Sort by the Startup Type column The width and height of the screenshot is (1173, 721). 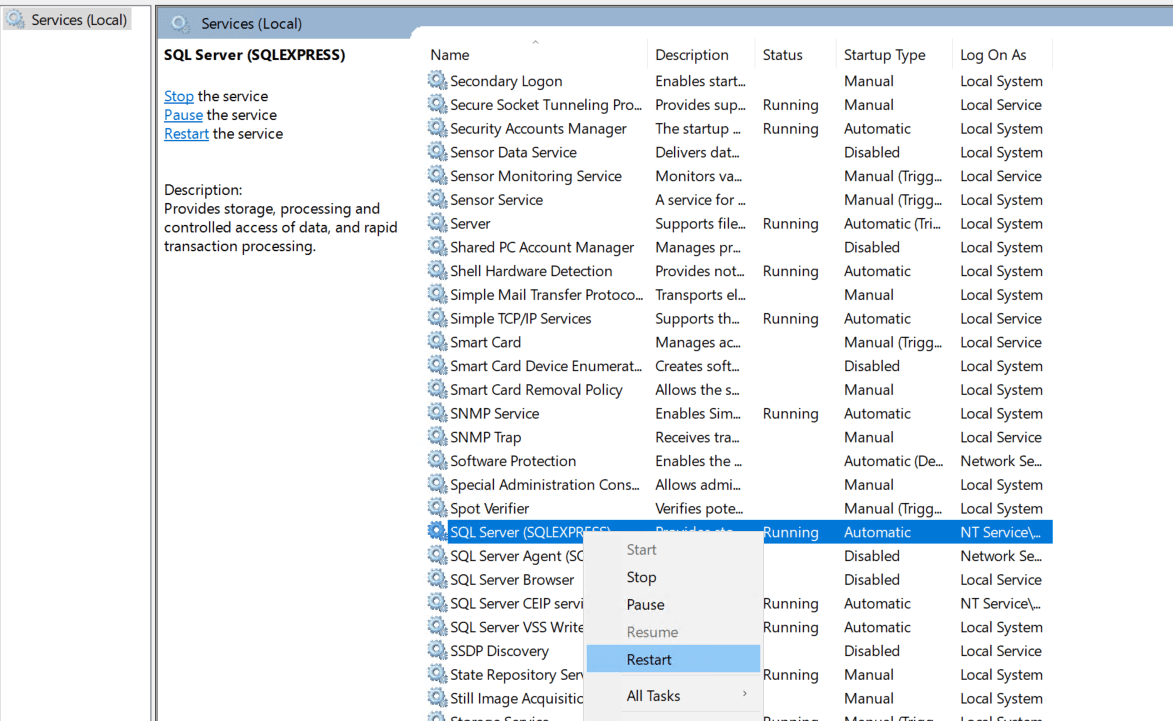click(x=884, y=55)
